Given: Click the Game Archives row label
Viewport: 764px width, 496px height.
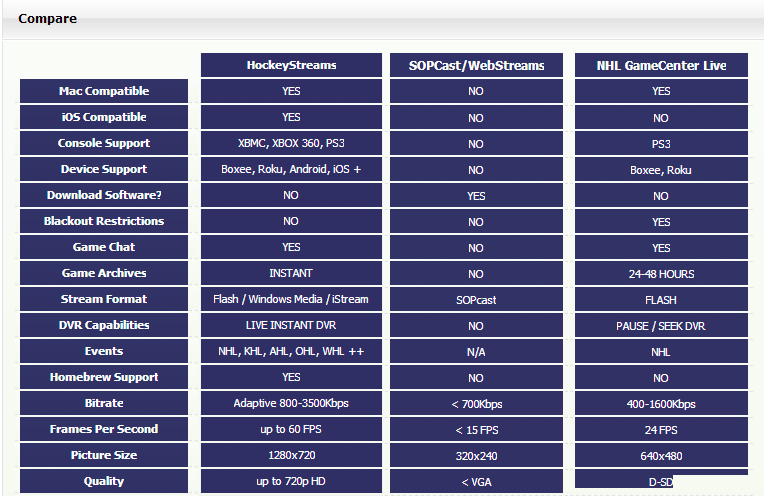Looking at the screenshot, I should [104, 273].
